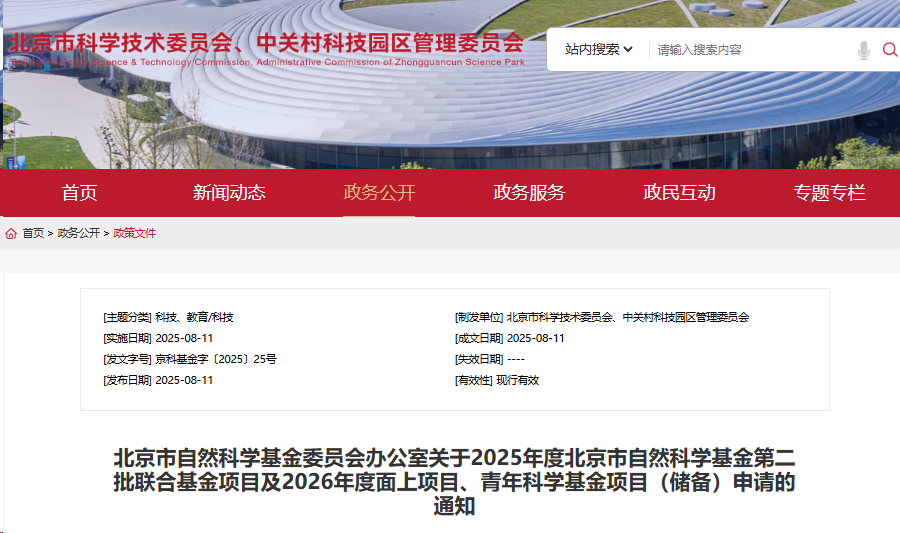Switch to the 政民互动 section
This screenshot has height=533, width=900.
[679, 193]
